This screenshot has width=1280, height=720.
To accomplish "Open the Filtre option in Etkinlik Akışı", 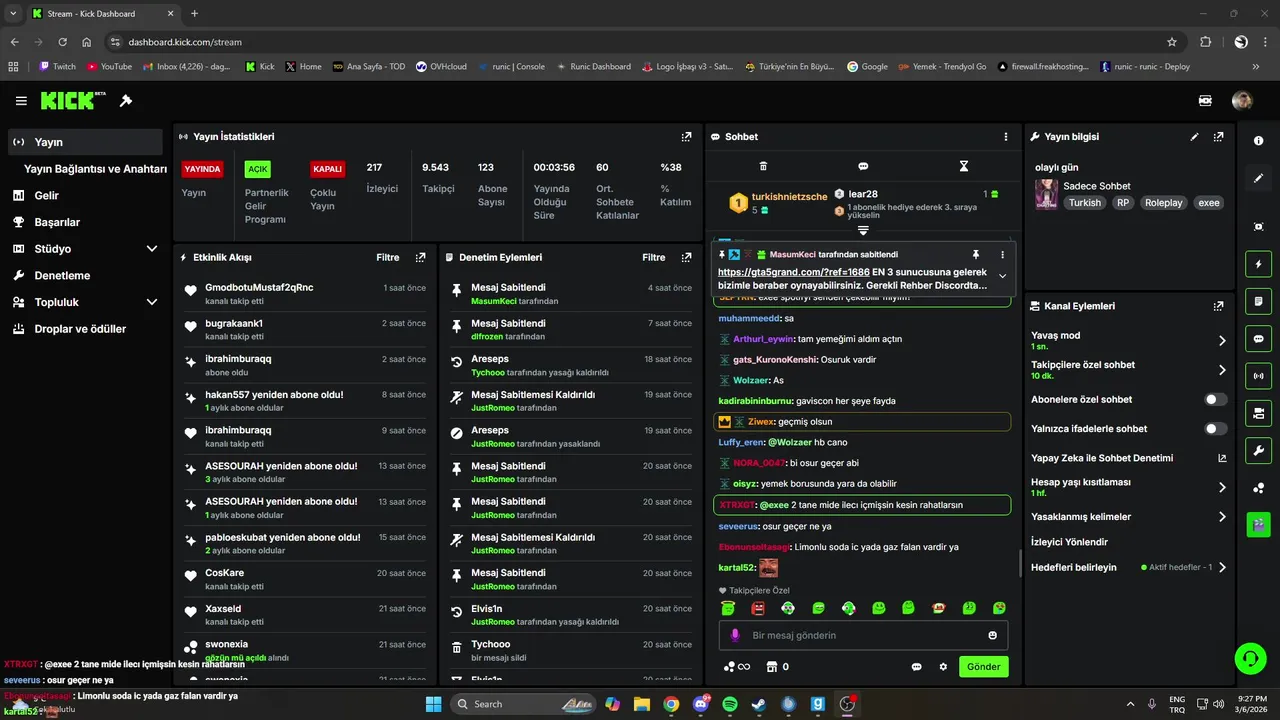I will click(x=388, y=257).
